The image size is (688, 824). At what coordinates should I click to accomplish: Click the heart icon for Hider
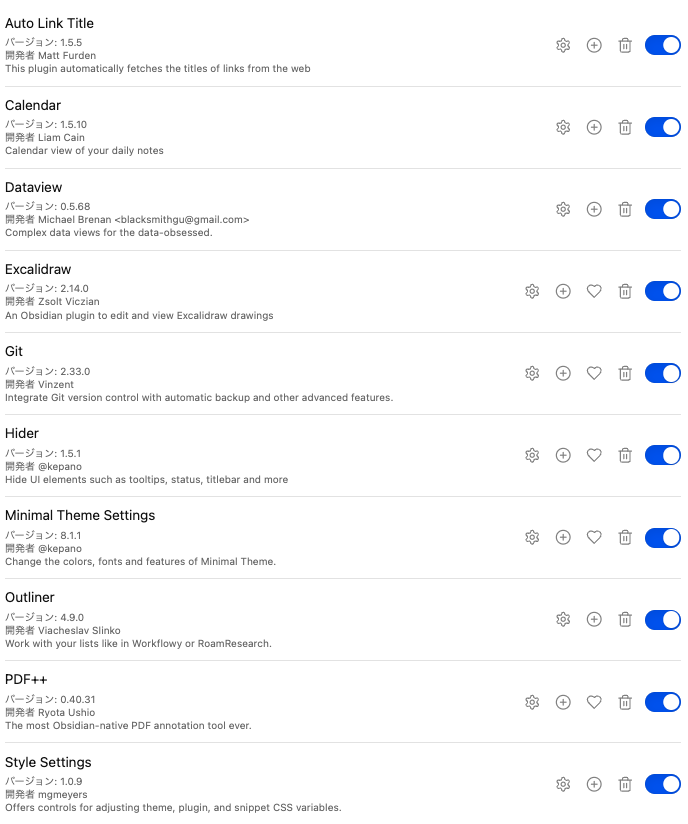coord(594,455)
